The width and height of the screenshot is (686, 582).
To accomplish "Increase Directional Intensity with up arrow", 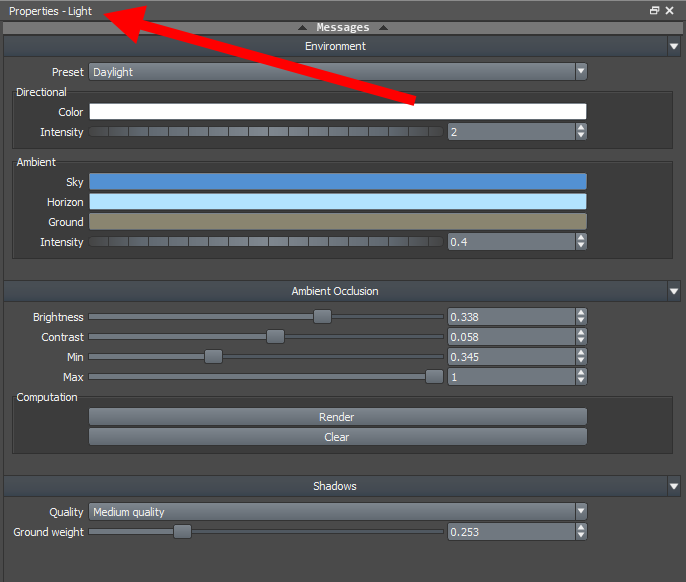I will tap(581, 128).
